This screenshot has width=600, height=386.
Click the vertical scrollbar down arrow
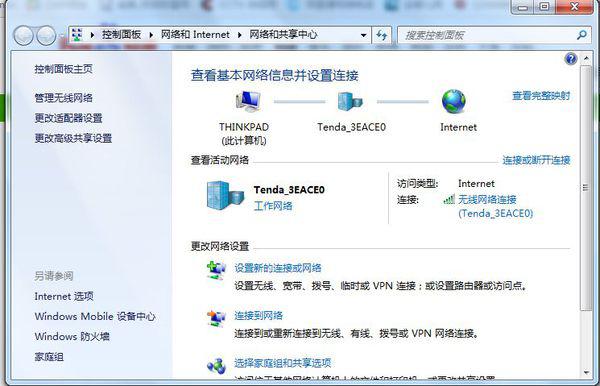tap(586, 373)
